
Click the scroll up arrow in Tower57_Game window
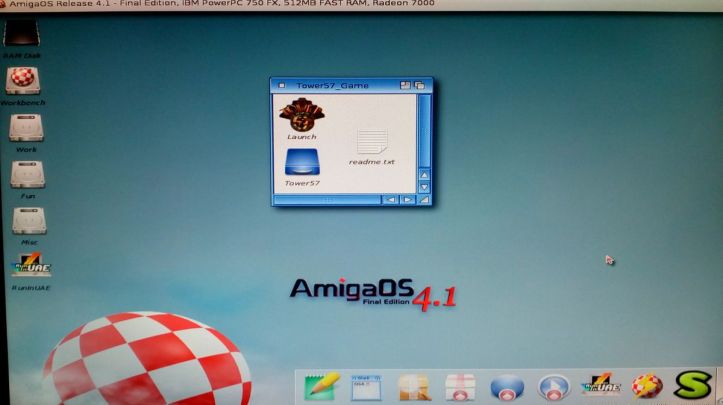(424, 176)
